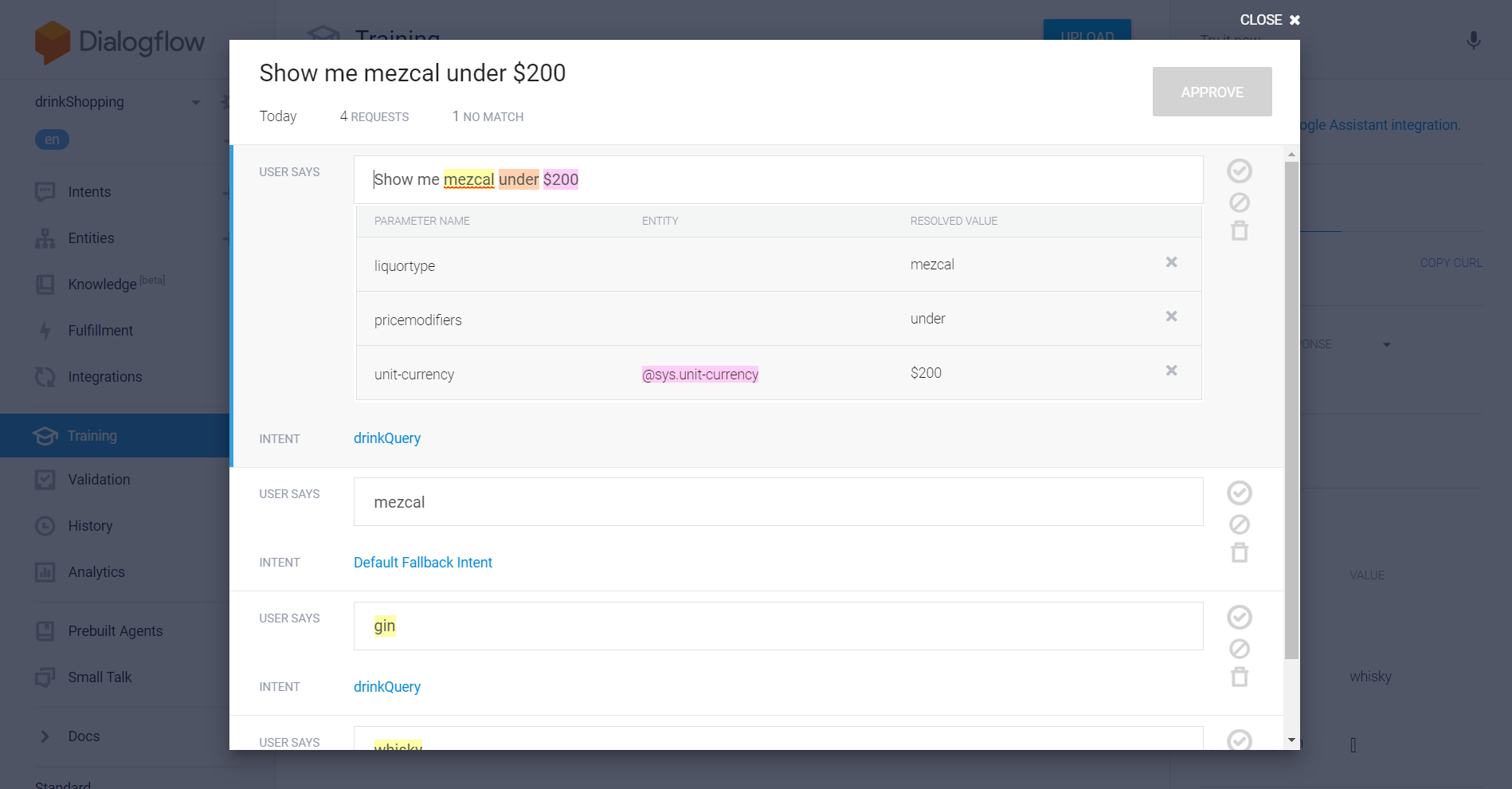Click the pricemodifiers parameter name
Image resolution: width=1512 pixels, height=789 pixels.
[x=418, y=320]
